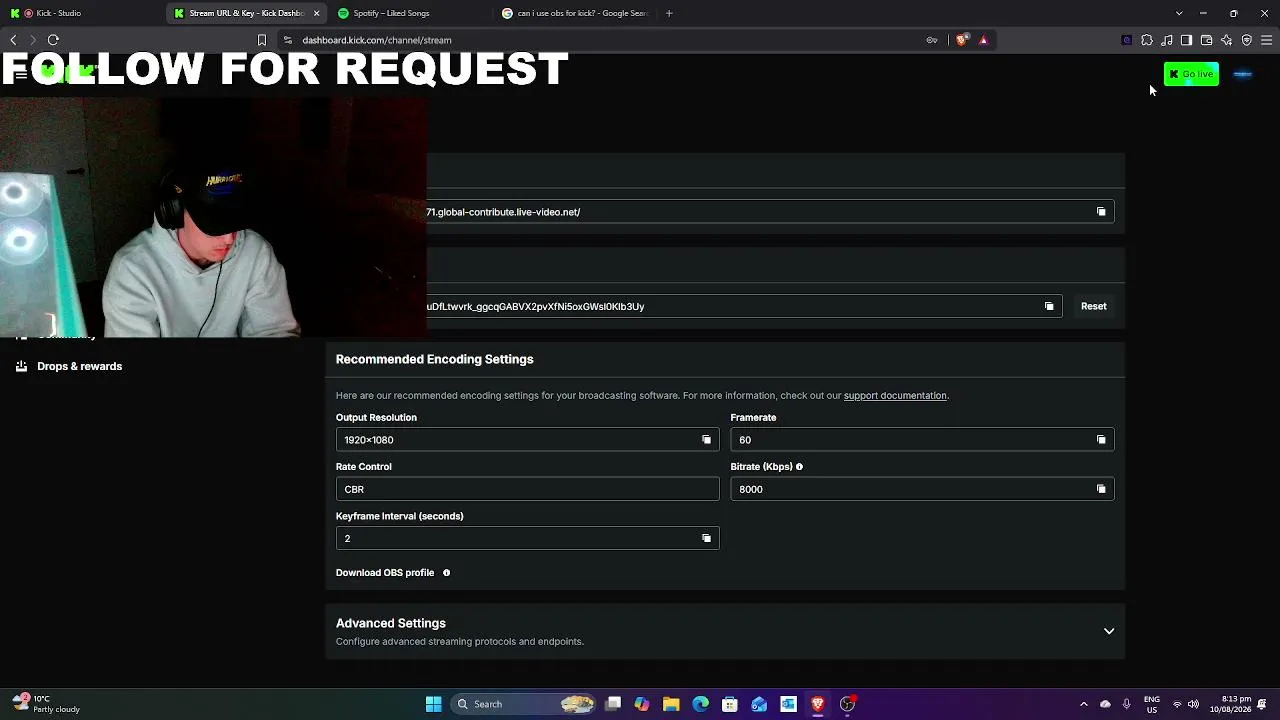
Task: Open File Explorer from the taskbar
Action: coord(671,704)
